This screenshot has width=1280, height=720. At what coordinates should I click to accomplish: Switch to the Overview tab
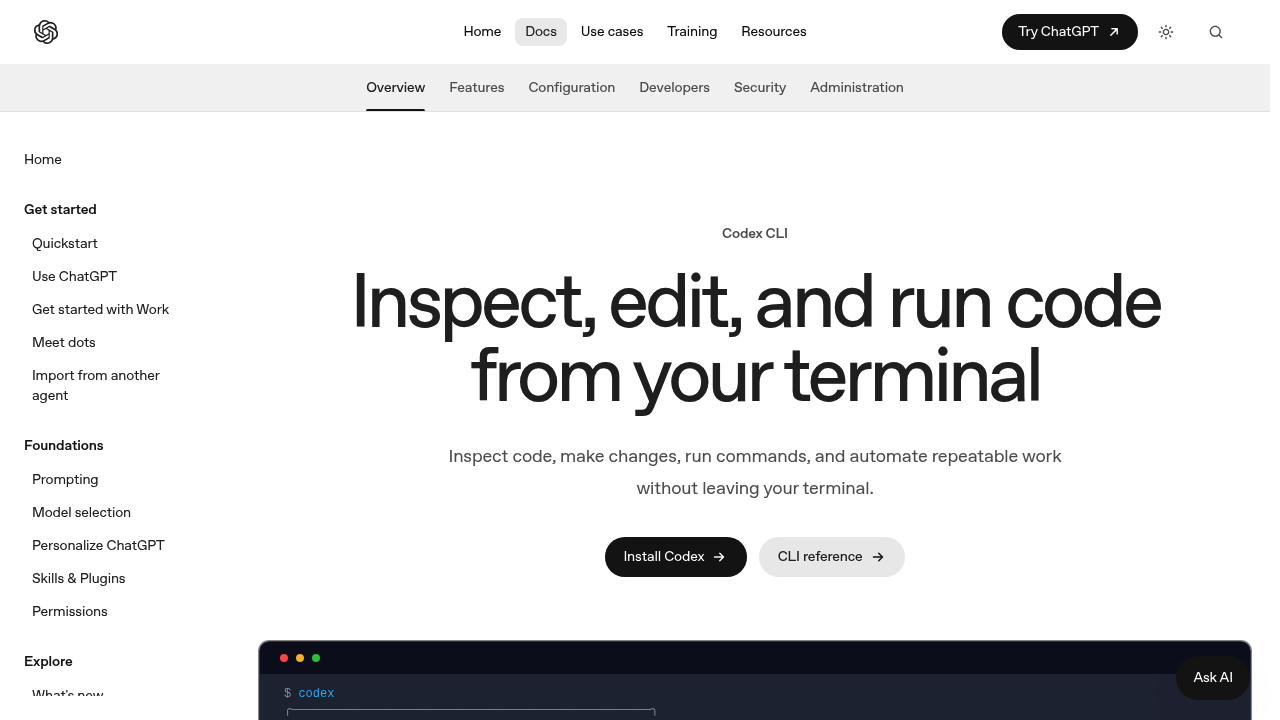click(x=395, y=88)
